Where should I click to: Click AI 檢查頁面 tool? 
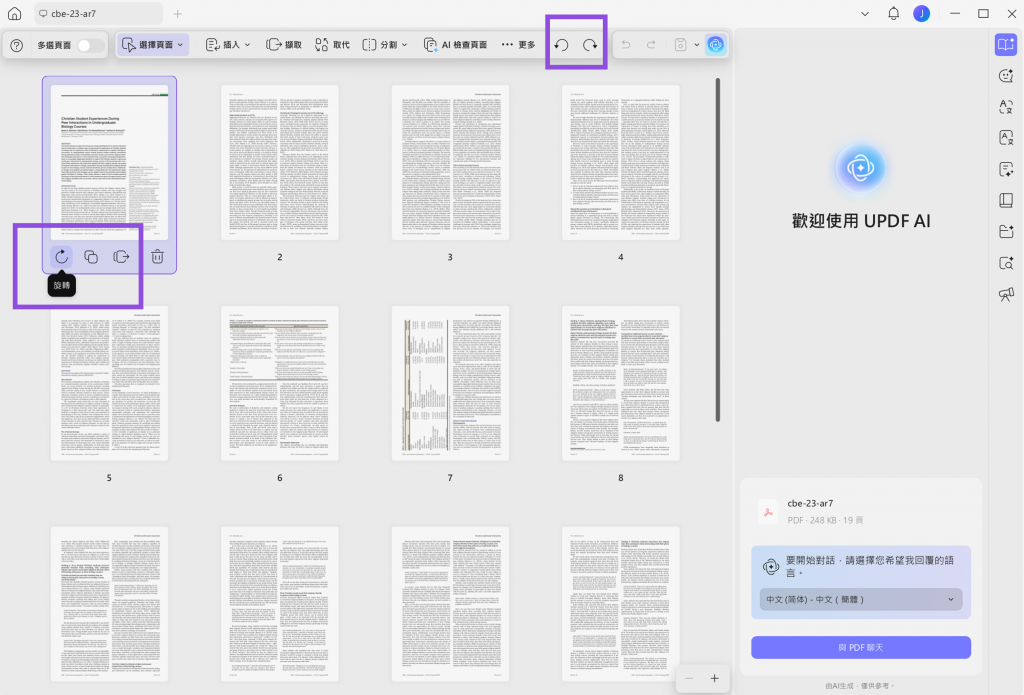click(455, 45)
